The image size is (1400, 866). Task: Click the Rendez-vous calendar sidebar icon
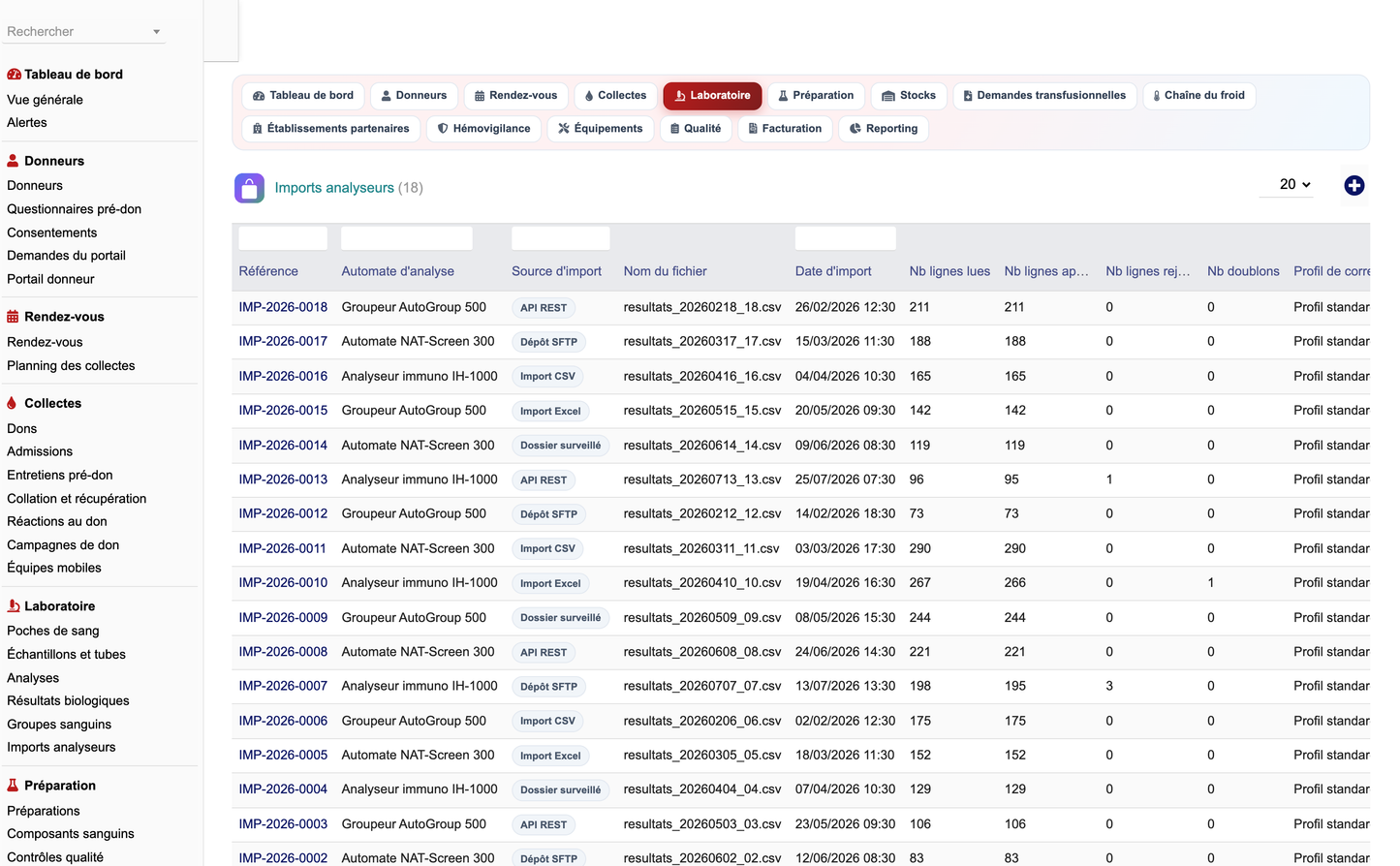13,317
